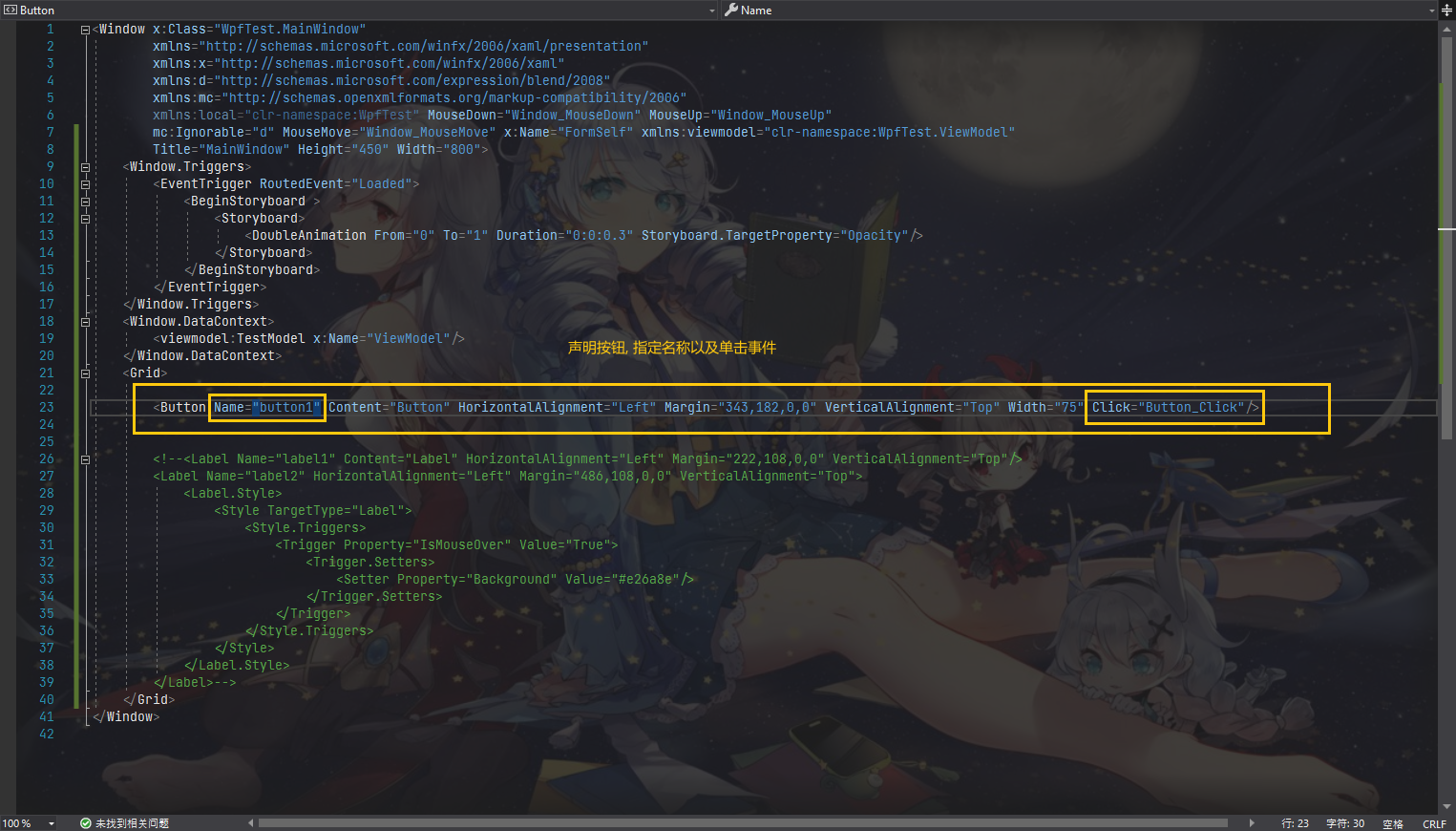Collapse the Window root element fold region
This screenshot has width=1456, height=831.
tap(84, 29)
